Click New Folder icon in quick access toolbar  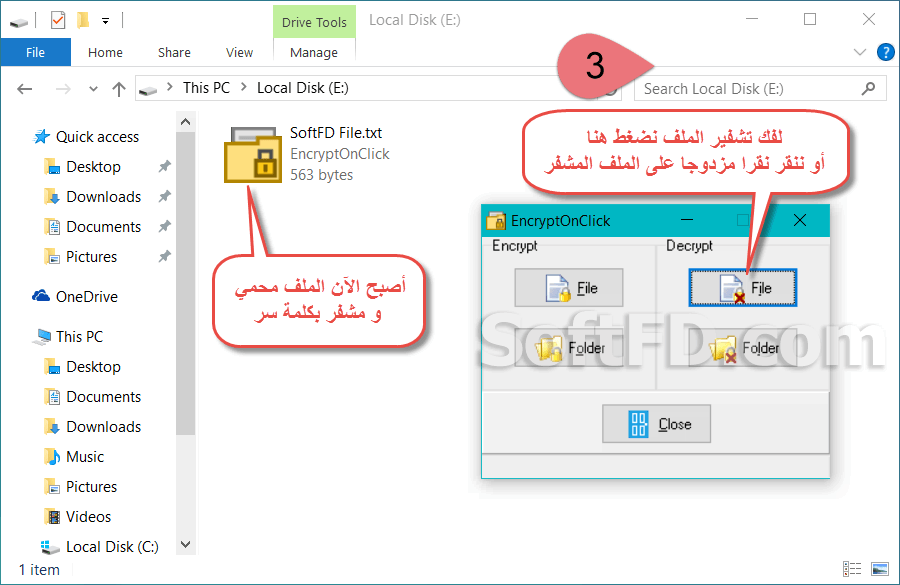83,21
